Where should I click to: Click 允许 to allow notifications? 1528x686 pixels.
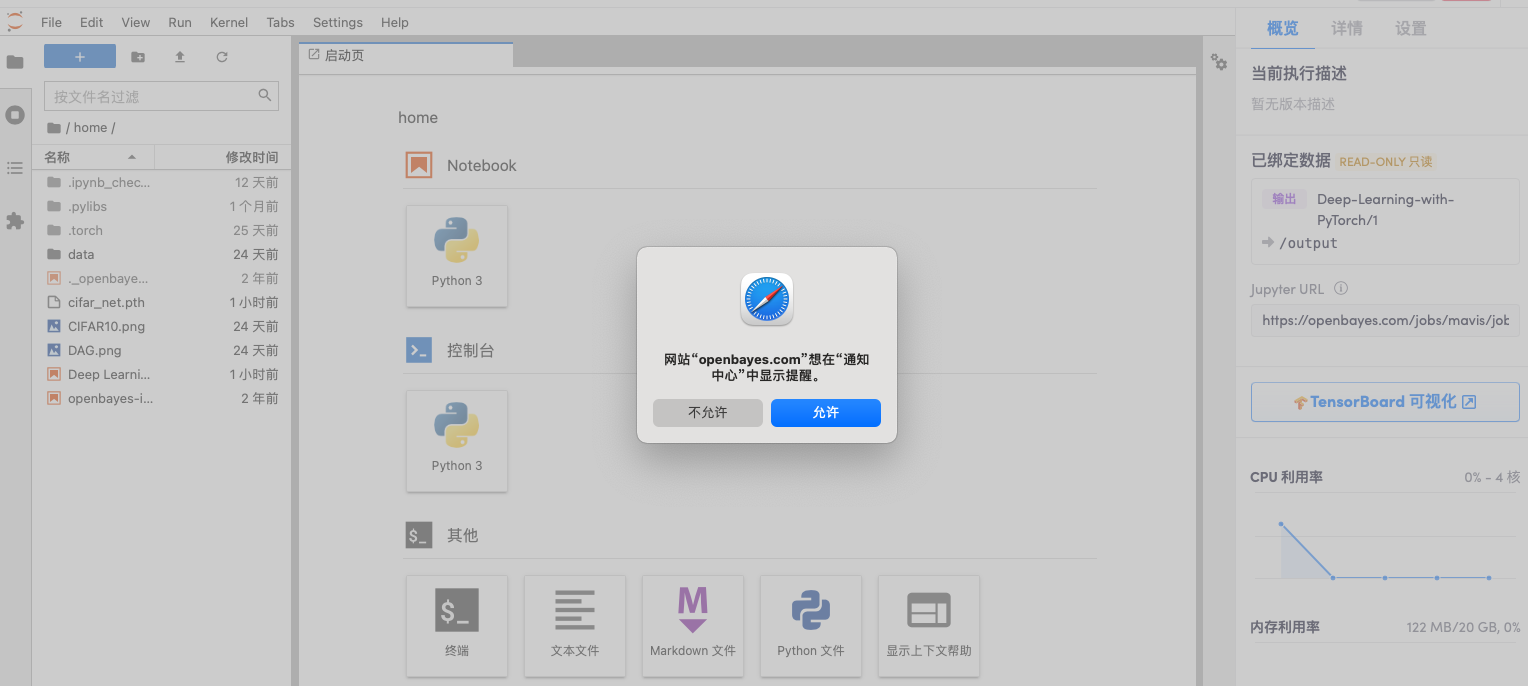[x=825, y=412]
